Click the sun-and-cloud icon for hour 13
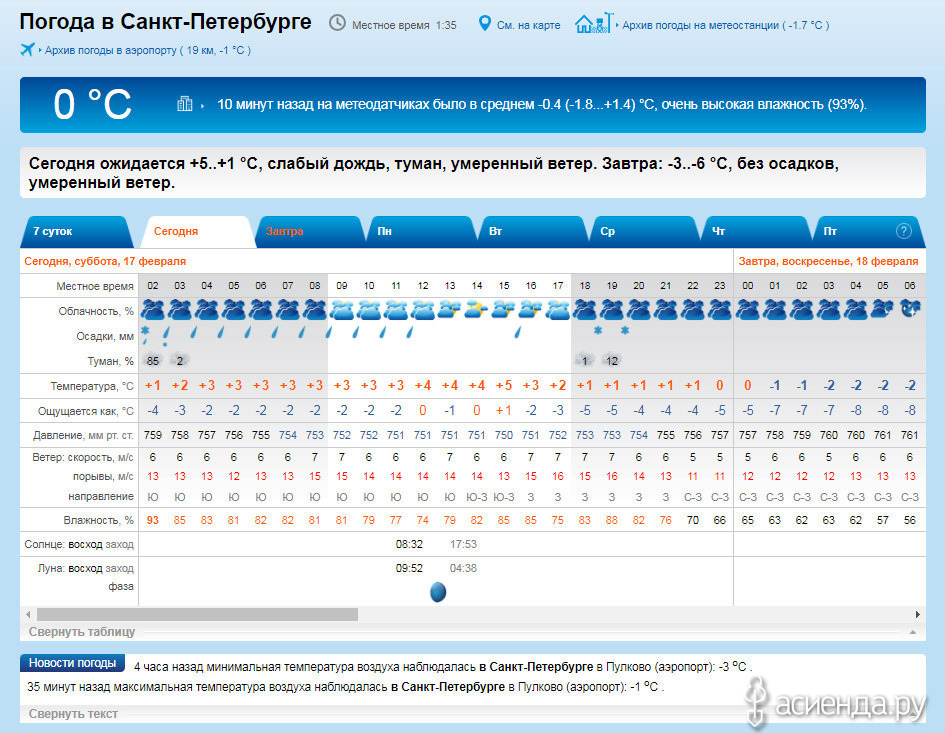 (450, 310)
